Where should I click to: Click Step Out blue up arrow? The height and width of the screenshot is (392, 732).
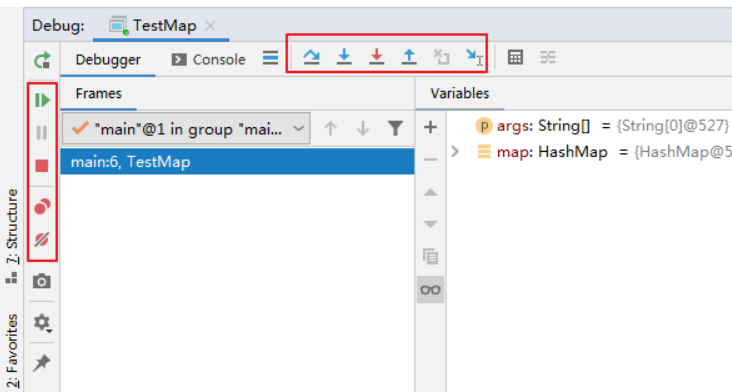click(409, 56)
